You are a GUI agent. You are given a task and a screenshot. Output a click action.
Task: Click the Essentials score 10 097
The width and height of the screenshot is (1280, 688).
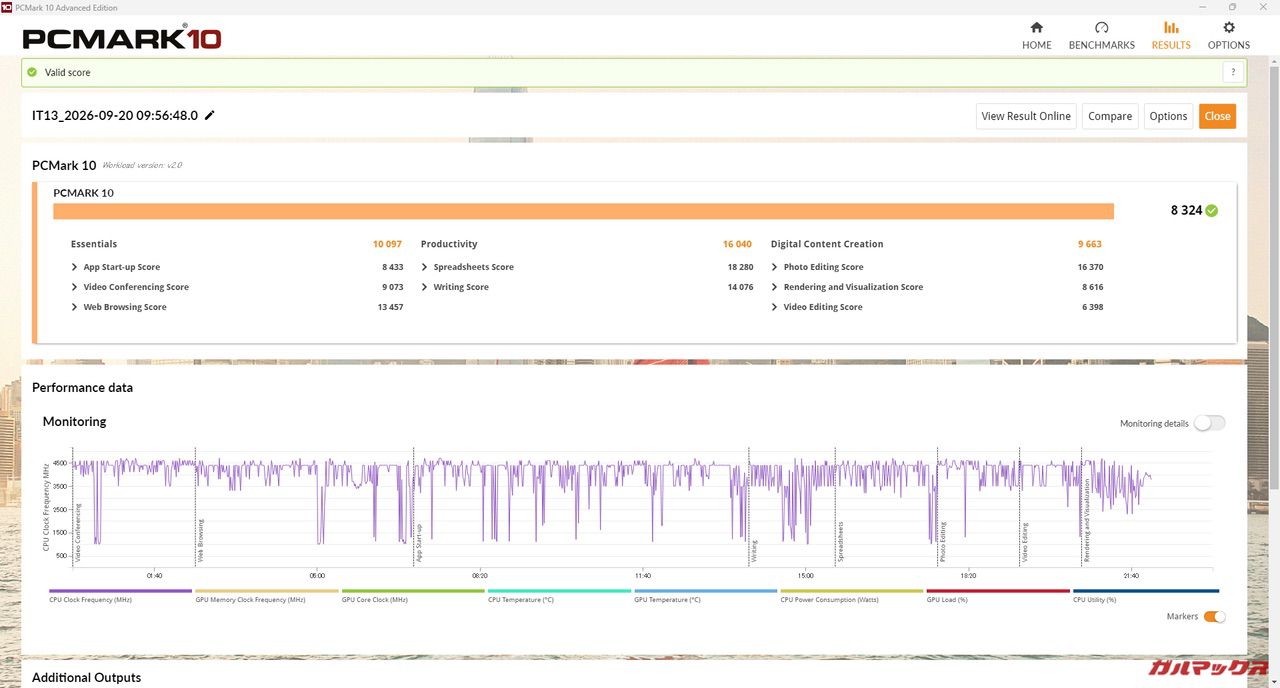tap(387, 244)
